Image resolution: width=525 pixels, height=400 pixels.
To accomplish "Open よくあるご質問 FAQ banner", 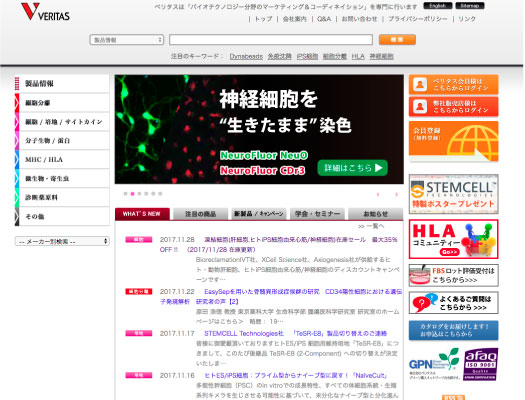I will pos(453,303).
